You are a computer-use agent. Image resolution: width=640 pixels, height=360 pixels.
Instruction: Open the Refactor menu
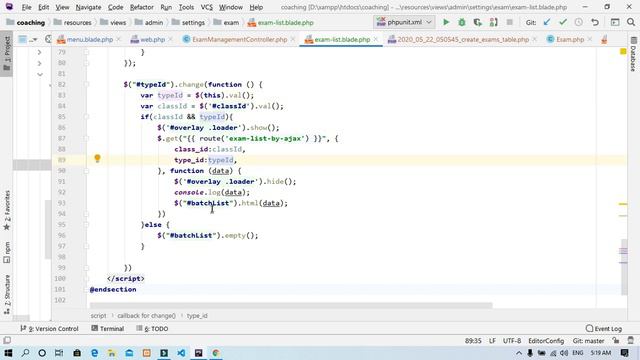[x=142, y=7]
